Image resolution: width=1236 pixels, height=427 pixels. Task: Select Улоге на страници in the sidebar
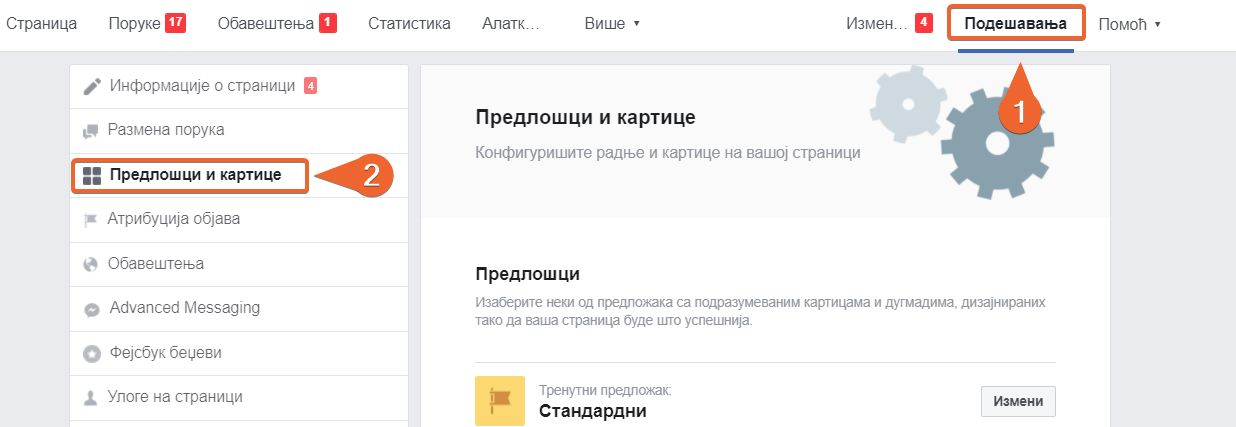click(x=175, y=397)
